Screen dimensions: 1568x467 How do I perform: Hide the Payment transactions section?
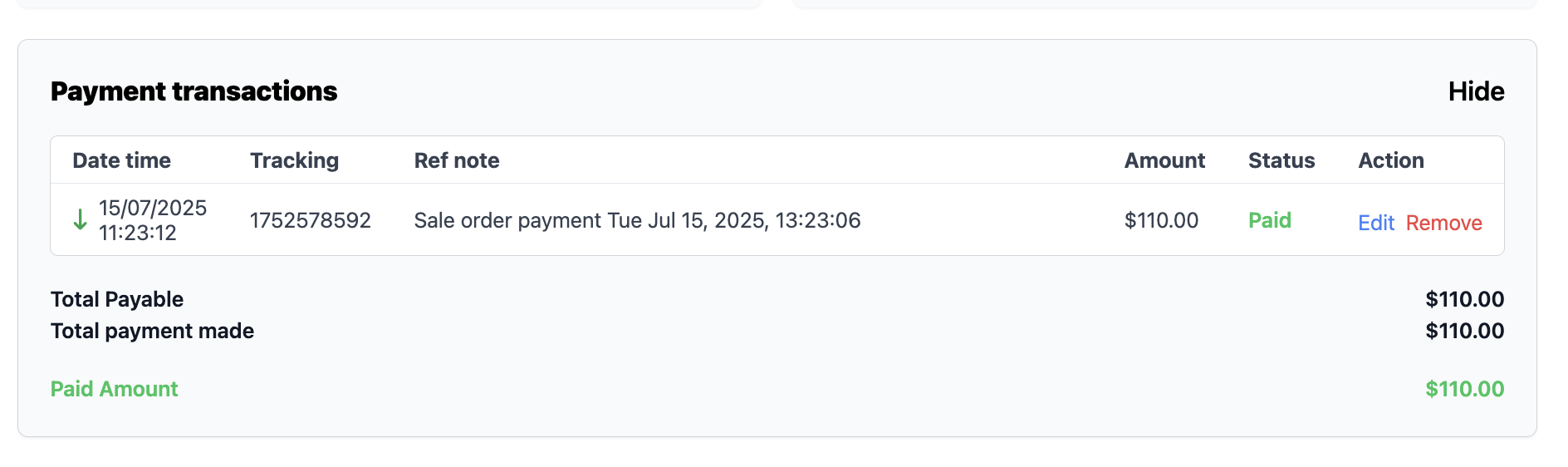coord(1476,91)
